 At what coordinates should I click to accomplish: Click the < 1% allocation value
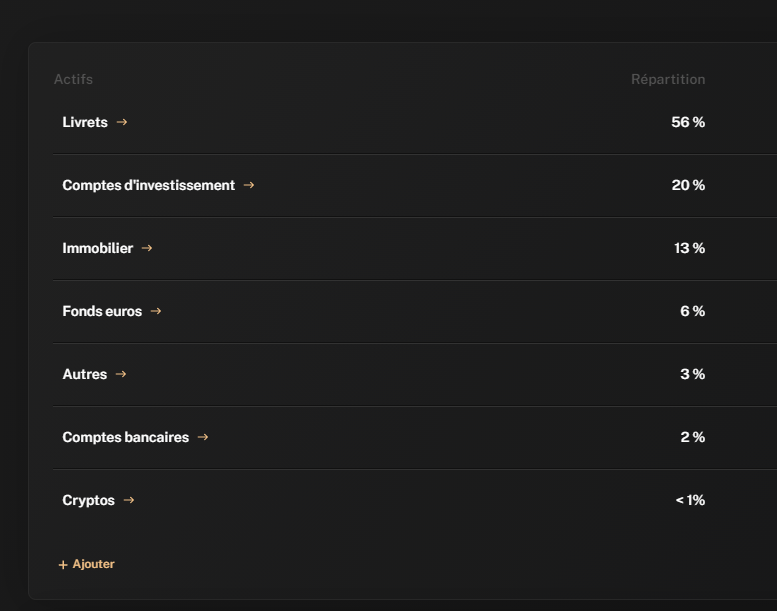tap(690, 500)
